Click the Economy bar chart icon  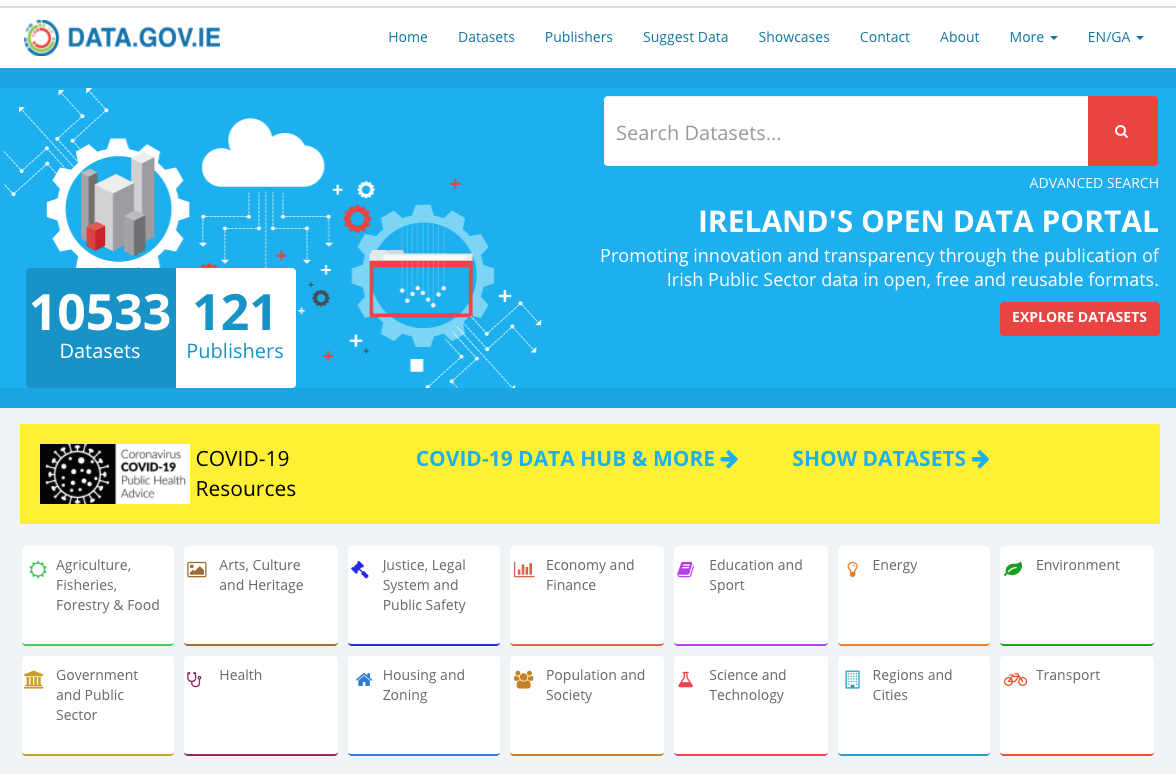pos(524,569)
